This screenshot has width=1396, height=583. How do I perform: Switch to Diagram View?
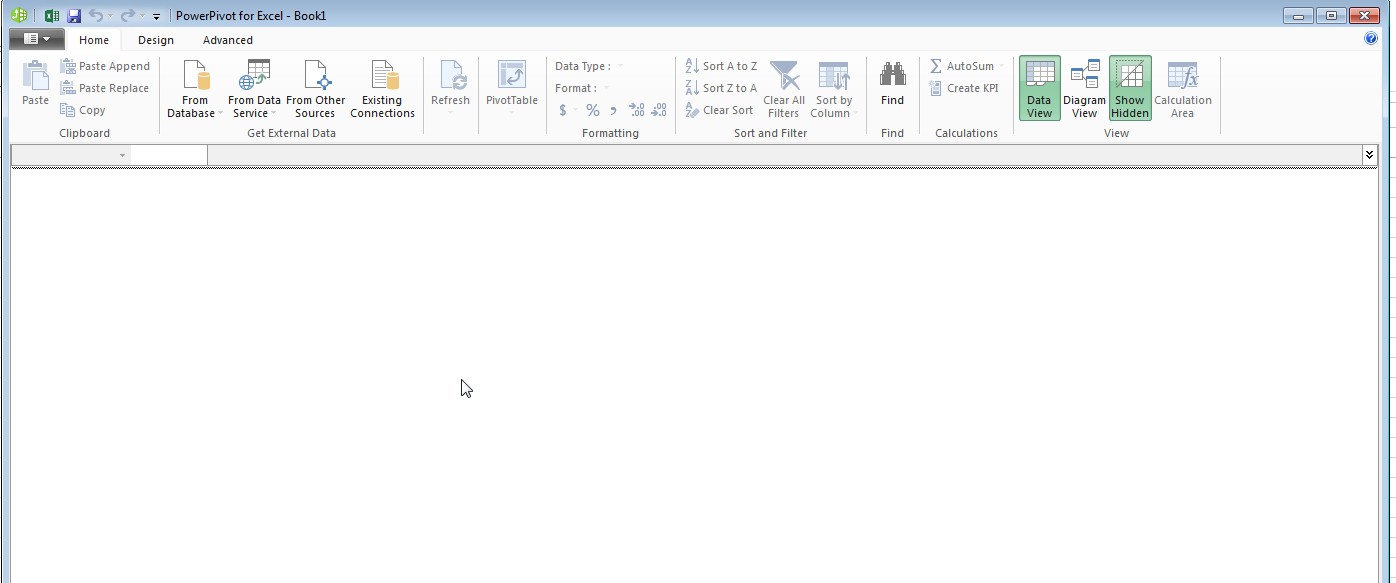pos(1084,89)
